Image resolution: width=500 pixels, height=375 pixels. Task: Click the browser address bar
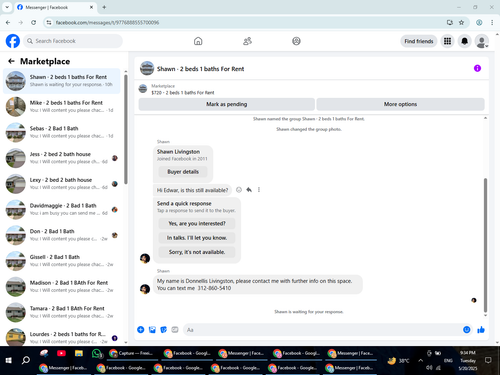coord(247,22)
